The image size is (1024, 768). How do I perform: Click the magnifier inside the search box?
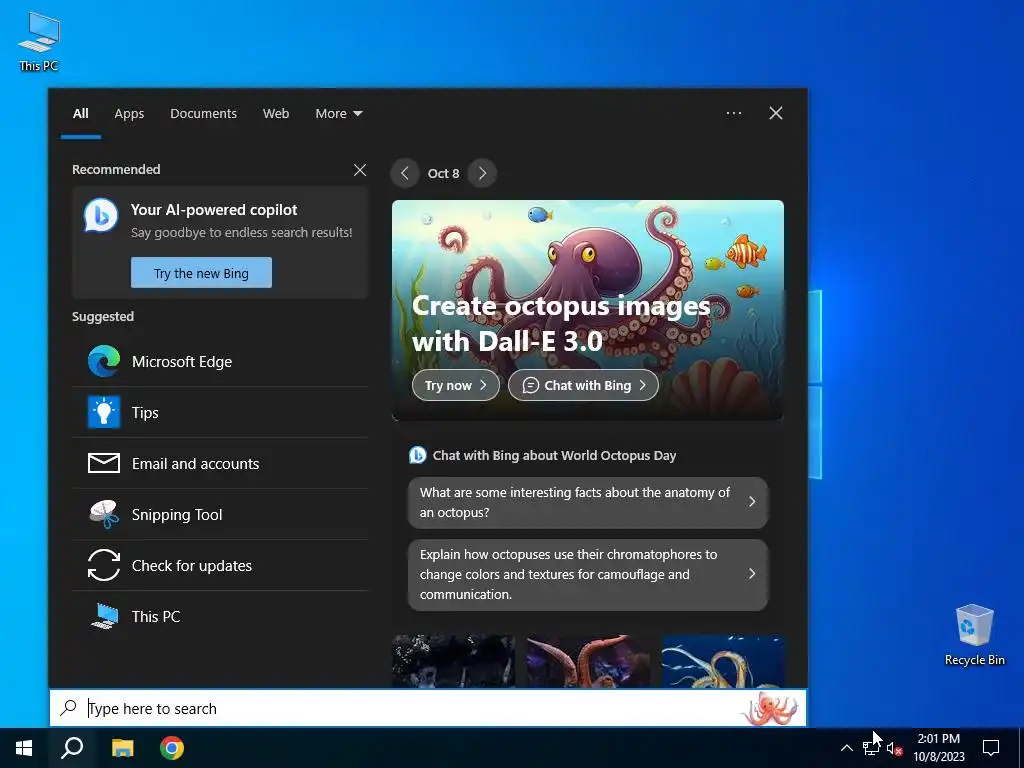68,708
